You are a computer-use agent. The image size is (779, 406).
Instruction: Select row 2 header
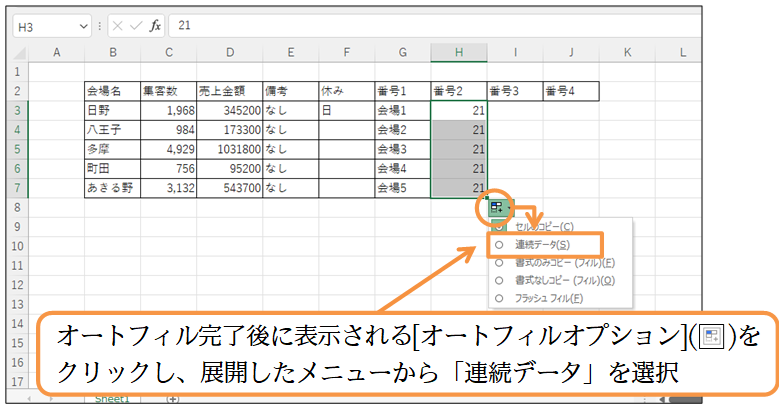tap(17, 91)
